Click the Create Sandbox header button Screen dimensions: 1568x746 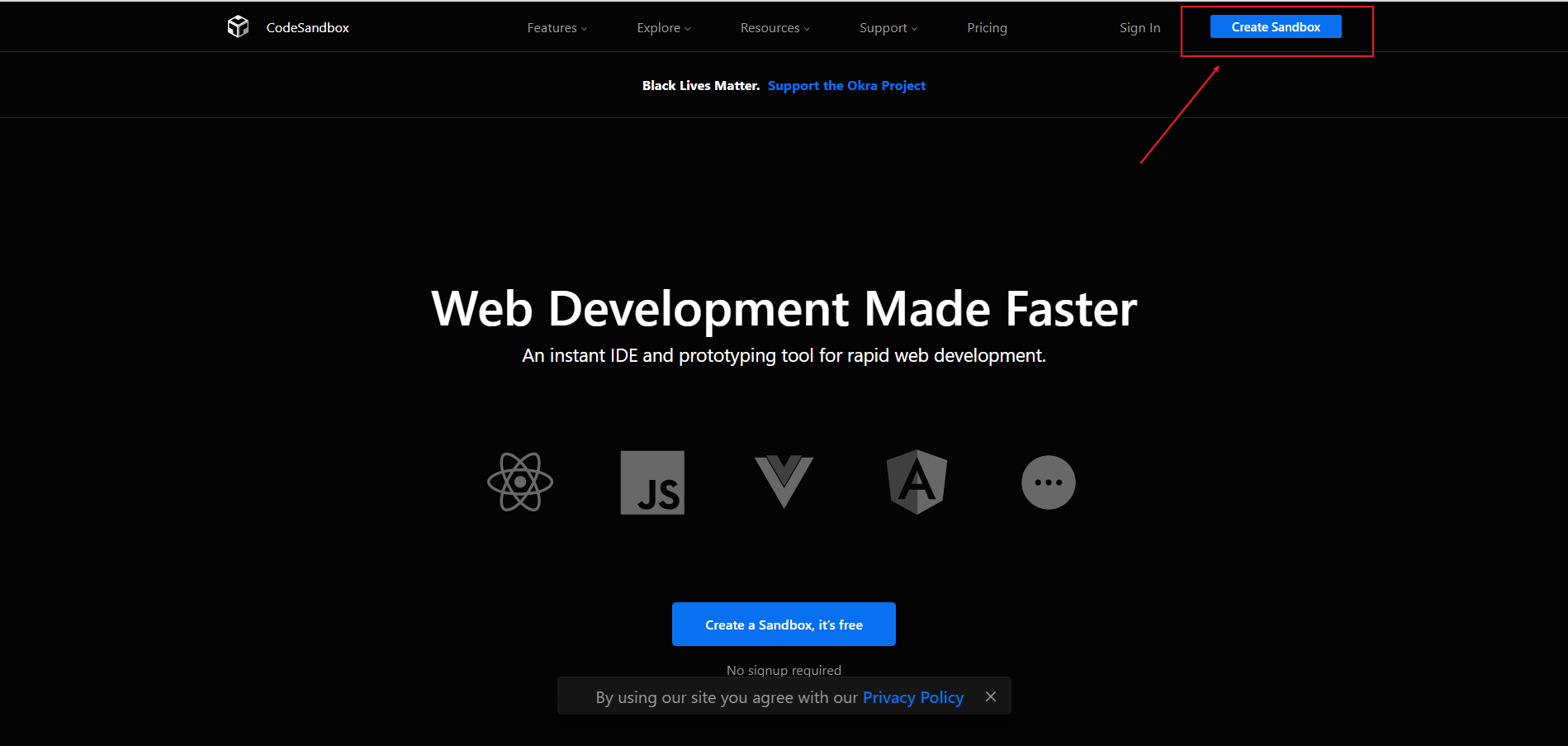tap(1276, 27)
